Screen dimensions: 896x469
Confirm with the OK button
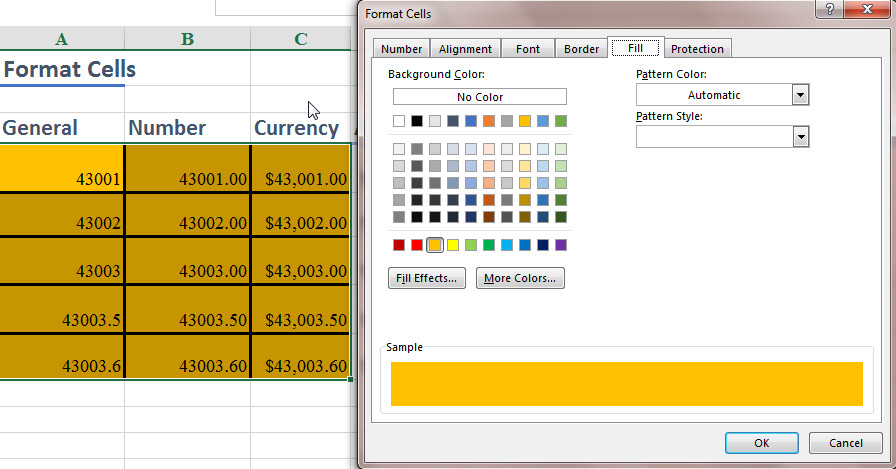[x=761, y=443]
